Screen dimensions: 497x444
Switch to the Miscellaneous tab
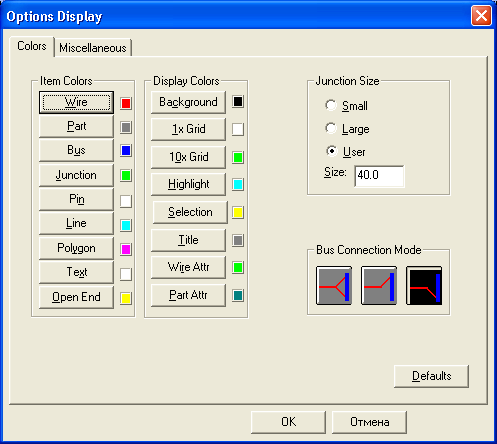93,48
